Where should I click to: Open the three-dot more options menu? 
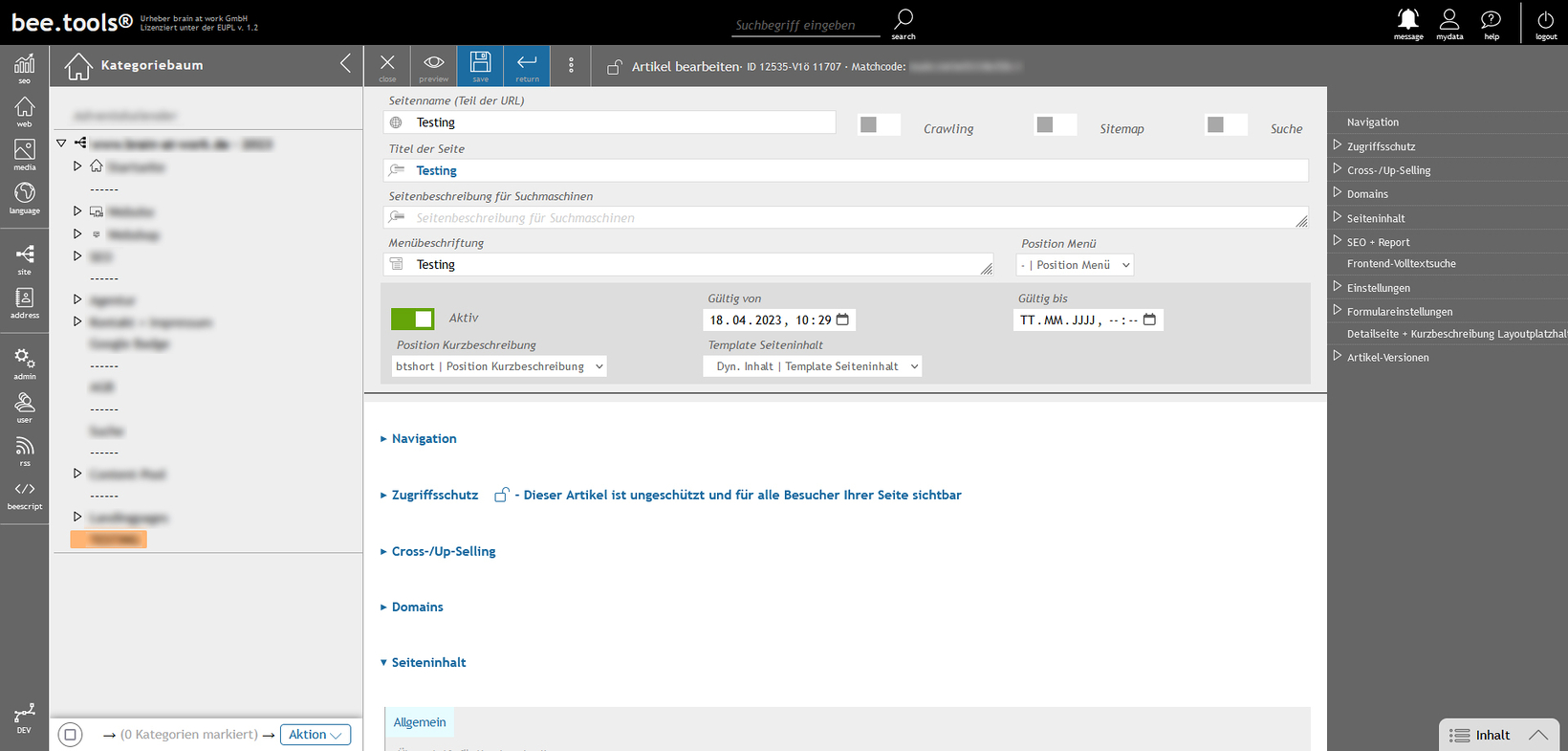pos(572,65)
